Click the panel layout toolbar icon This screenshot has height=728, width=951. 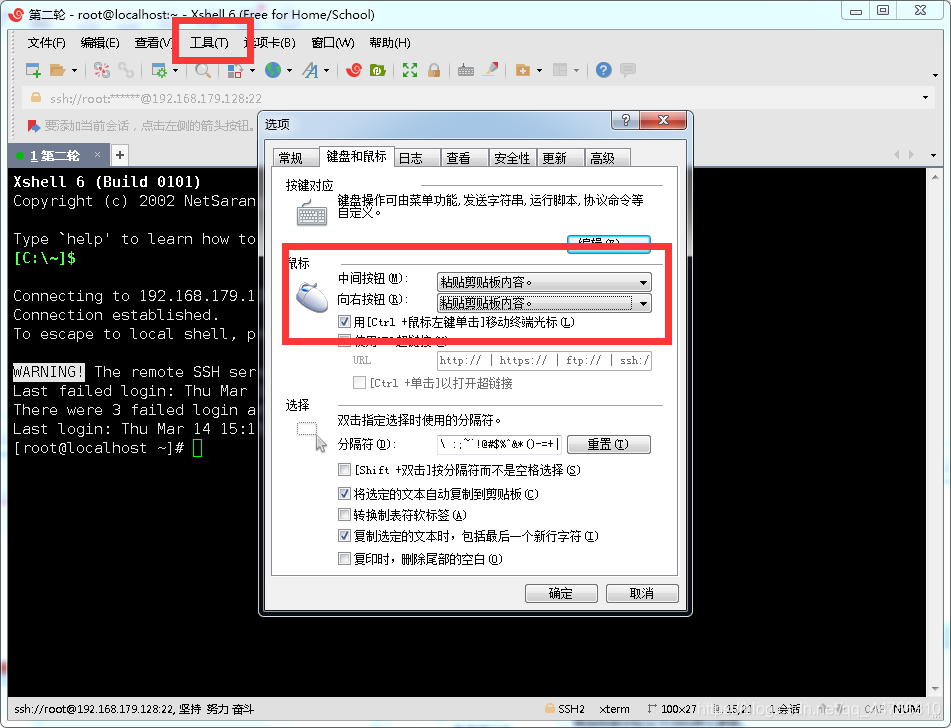point(560,70)
